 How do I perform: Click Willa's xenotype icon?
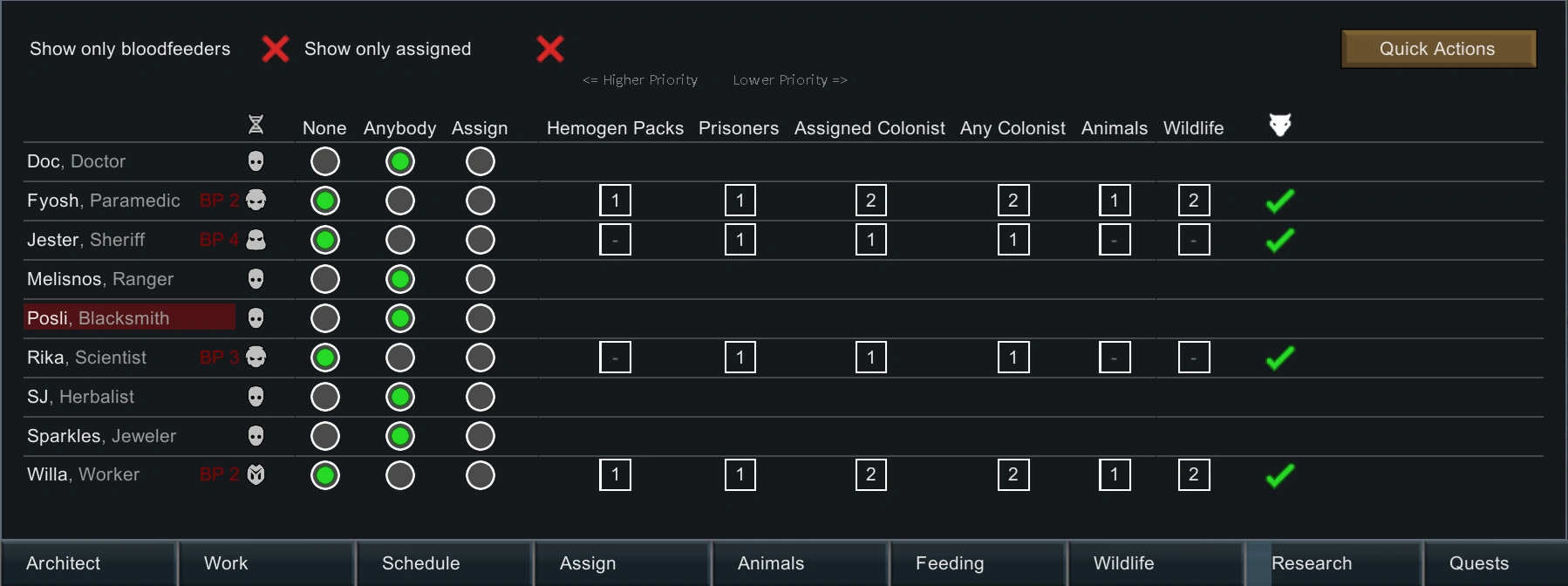pos(256,474)
